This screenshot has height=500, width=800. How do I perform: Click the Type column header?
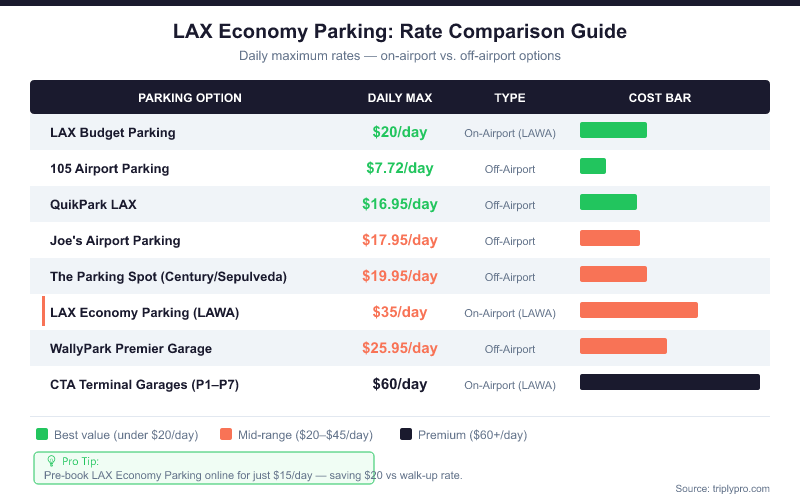click(x=510, y=98)
